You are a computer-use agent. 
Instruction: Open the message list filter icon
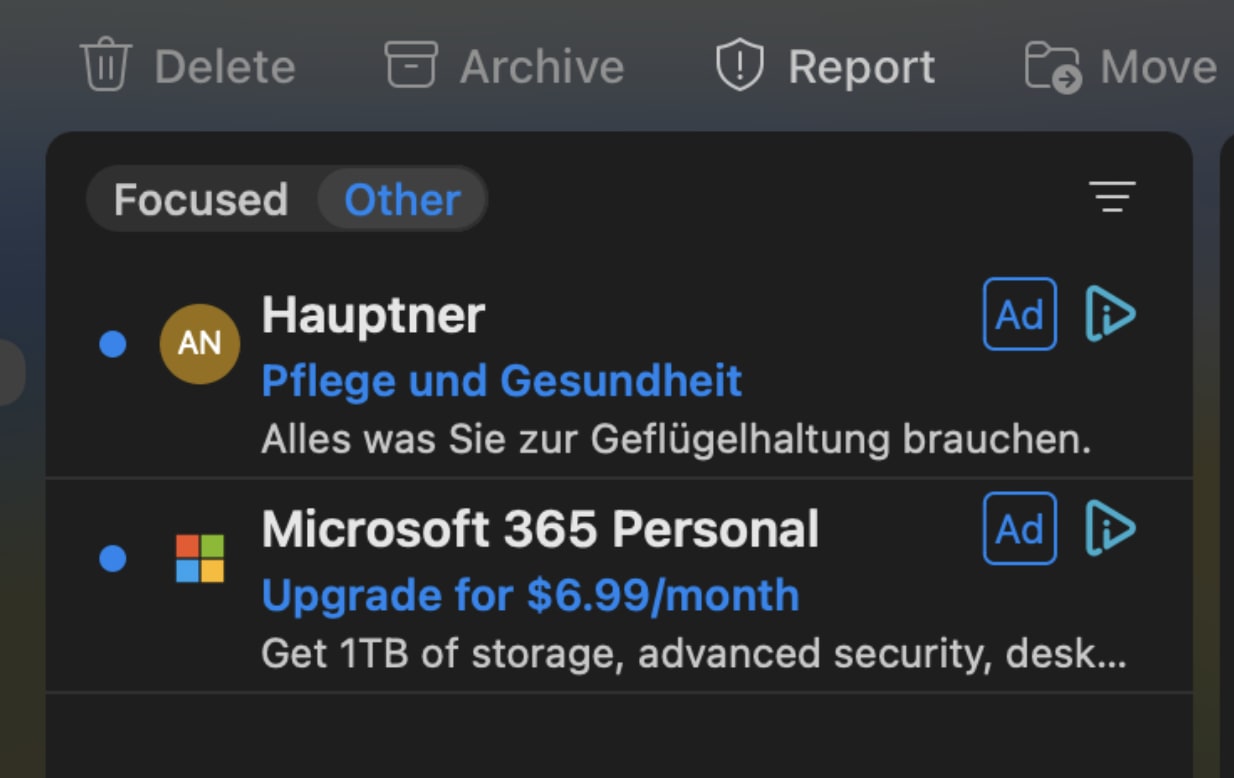click(x=1112, y=197)
